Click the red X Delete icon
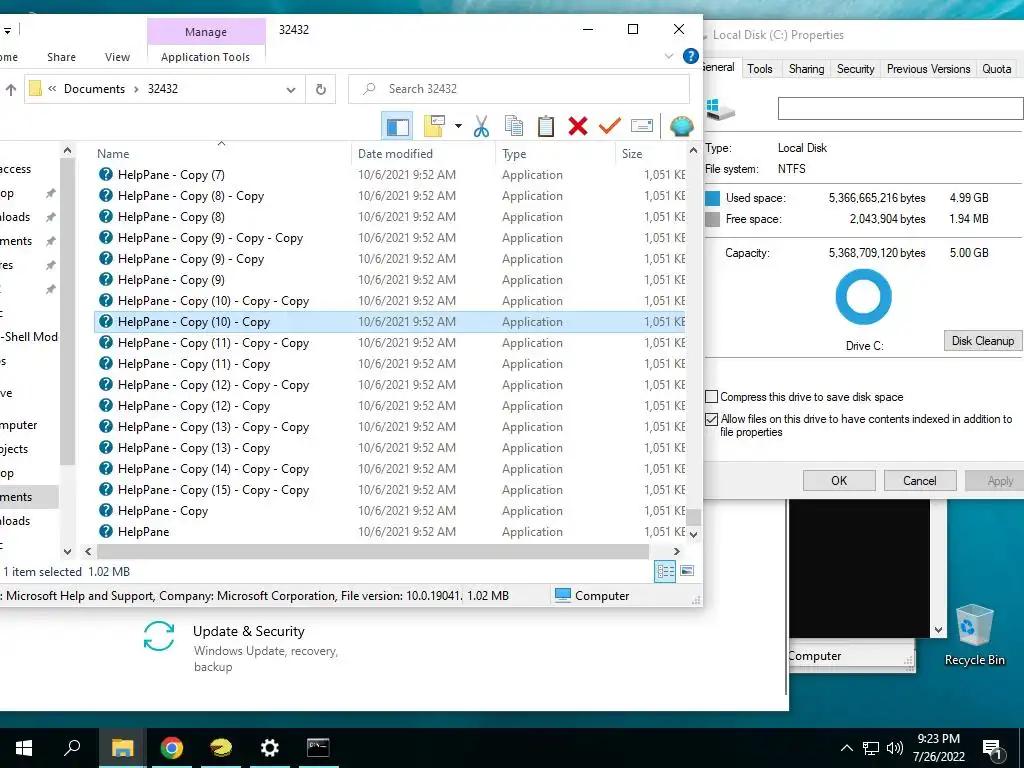The width and height of the screenshot is (1024, 768). point(577,126)
